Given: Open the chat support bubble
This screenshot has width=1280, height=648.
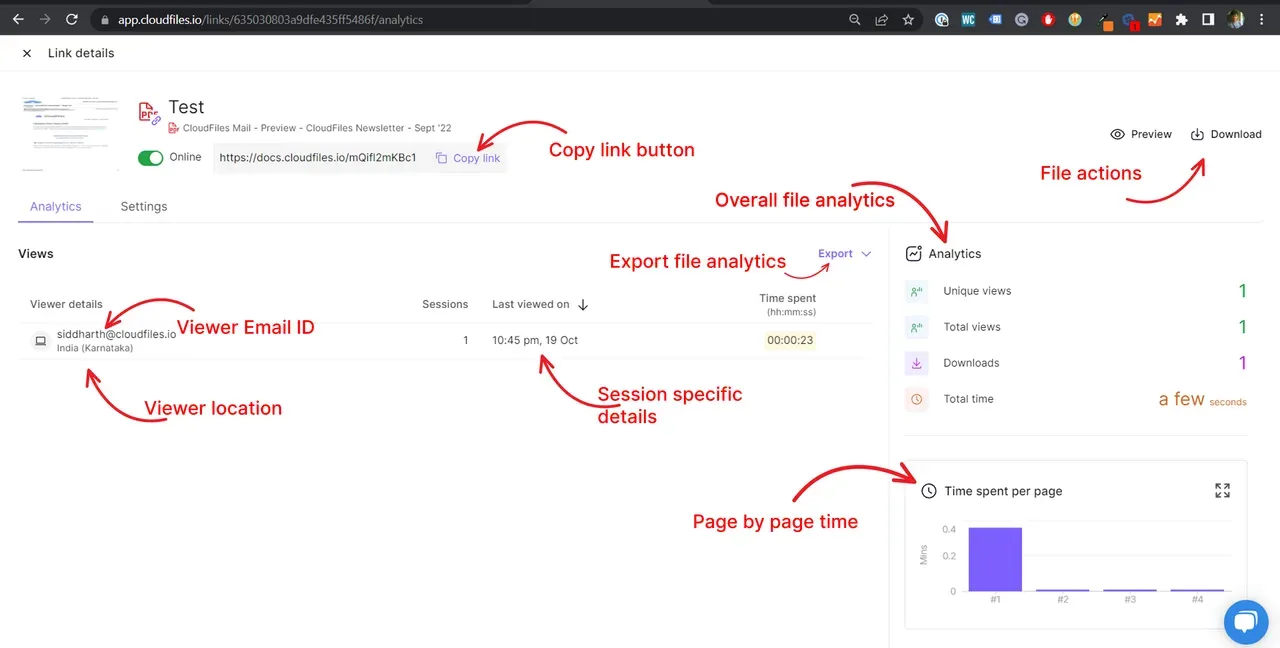Looking at the screenshot, I should click(1245, 623).
